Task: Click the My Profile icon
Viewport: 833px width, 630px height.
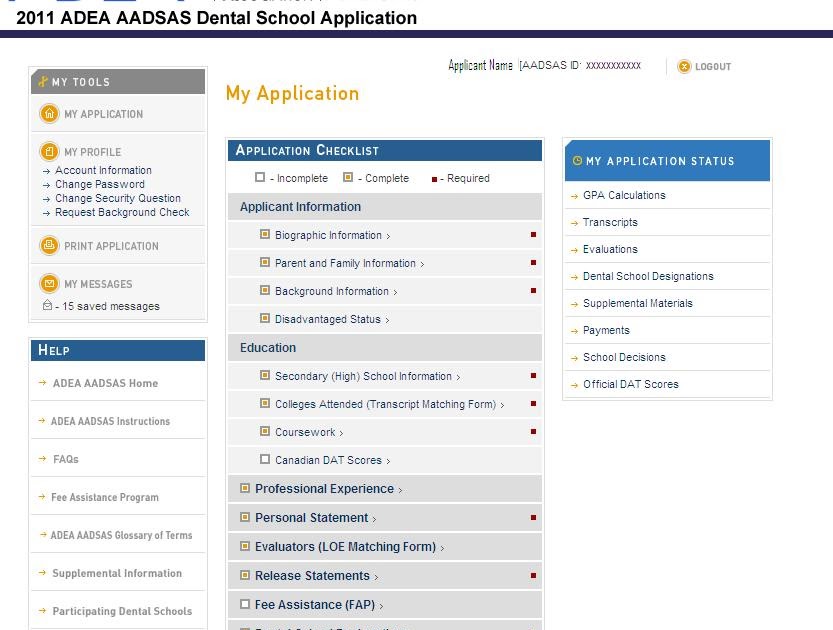Action: [x=49, y=151]
